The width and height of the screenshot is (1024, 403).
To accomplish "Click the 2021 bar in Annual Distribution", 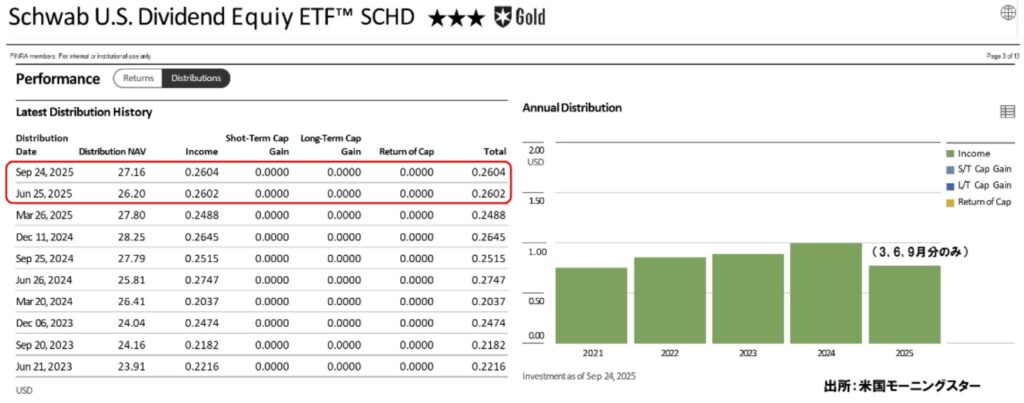I will [x=591, y=305].
